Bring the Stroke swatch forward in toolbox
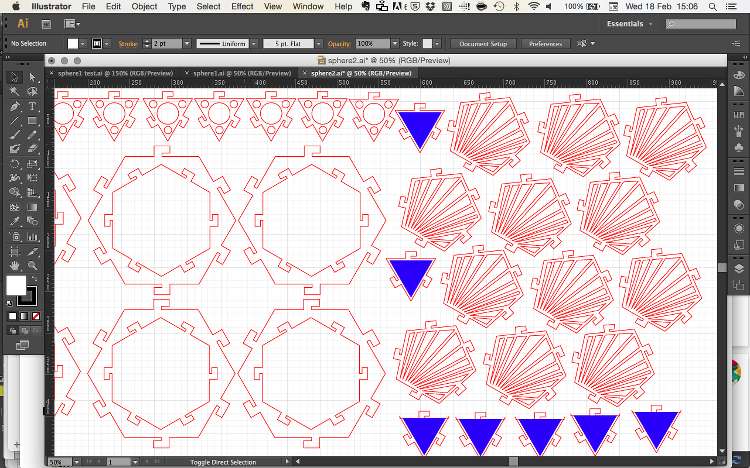 tap(28, 297)
